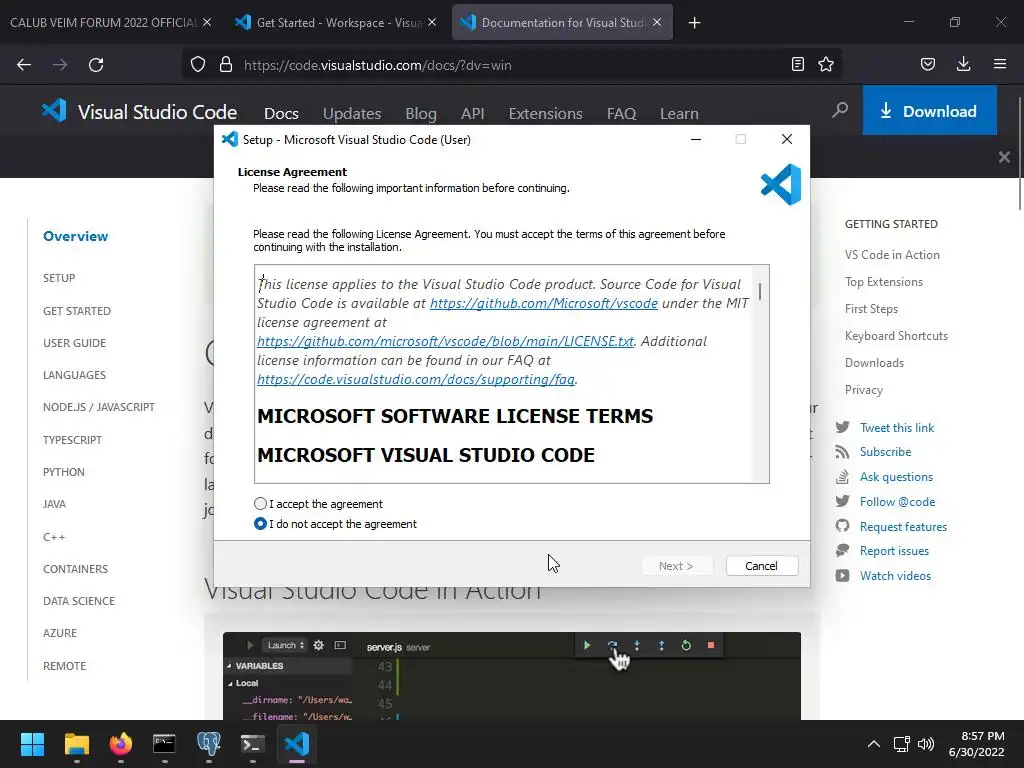1024x768 pixels.
Task: Select 'I do not accept the agreement' option
Action: pyautogui.click(x=261, y=524)
